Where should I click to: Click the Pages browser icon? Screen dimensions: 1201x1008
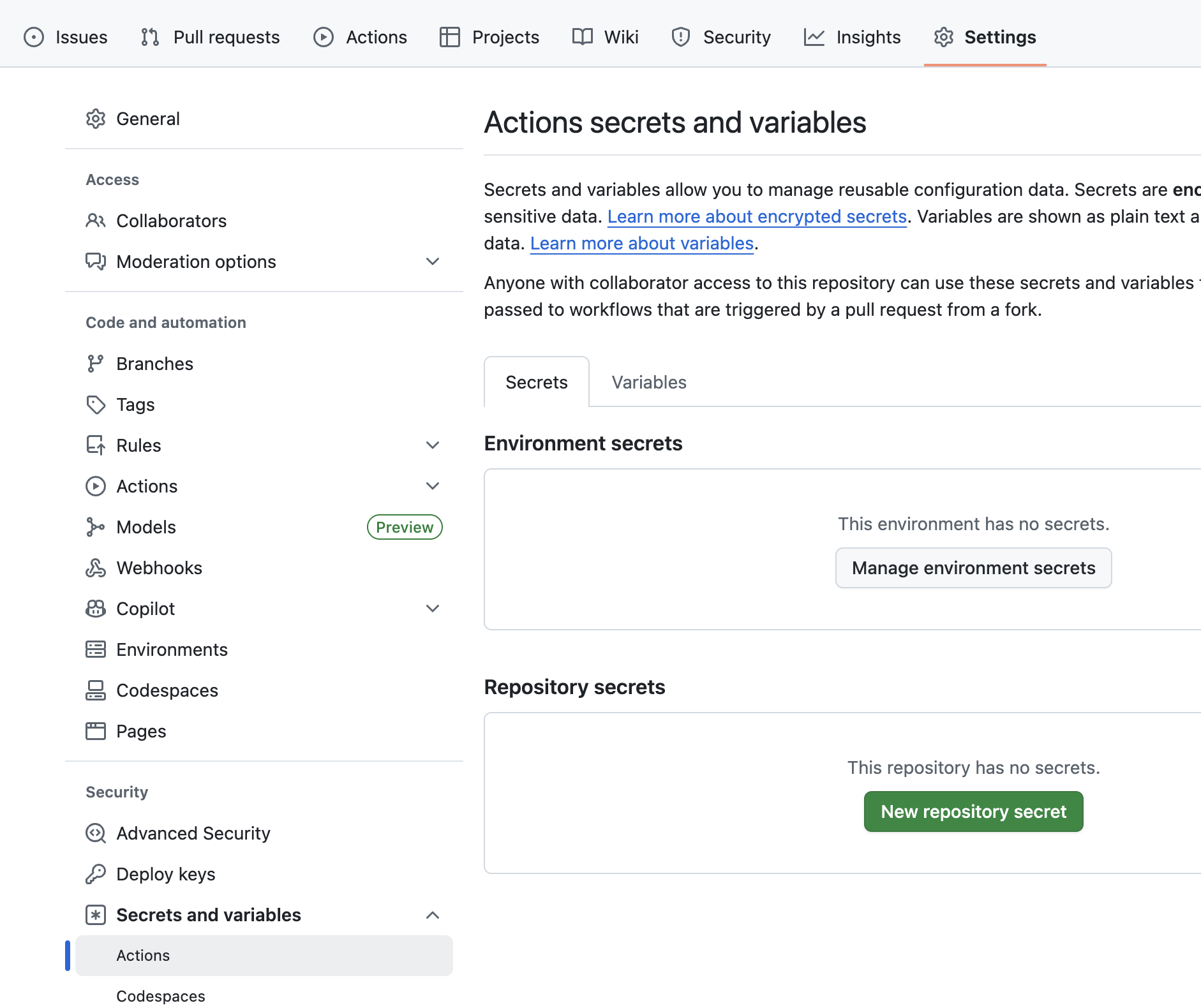(96, 731)
